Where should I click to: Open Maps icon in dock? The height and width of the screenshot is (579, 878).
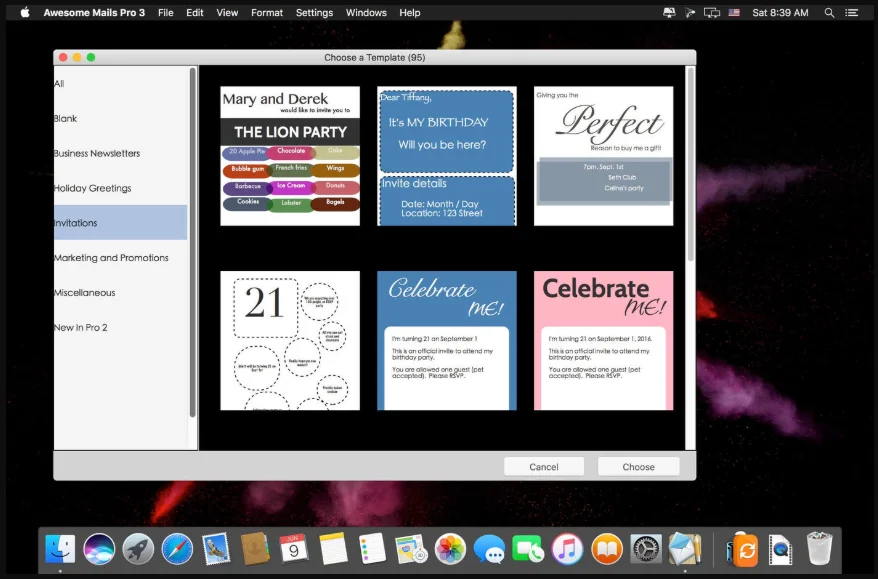pos(411,549)
